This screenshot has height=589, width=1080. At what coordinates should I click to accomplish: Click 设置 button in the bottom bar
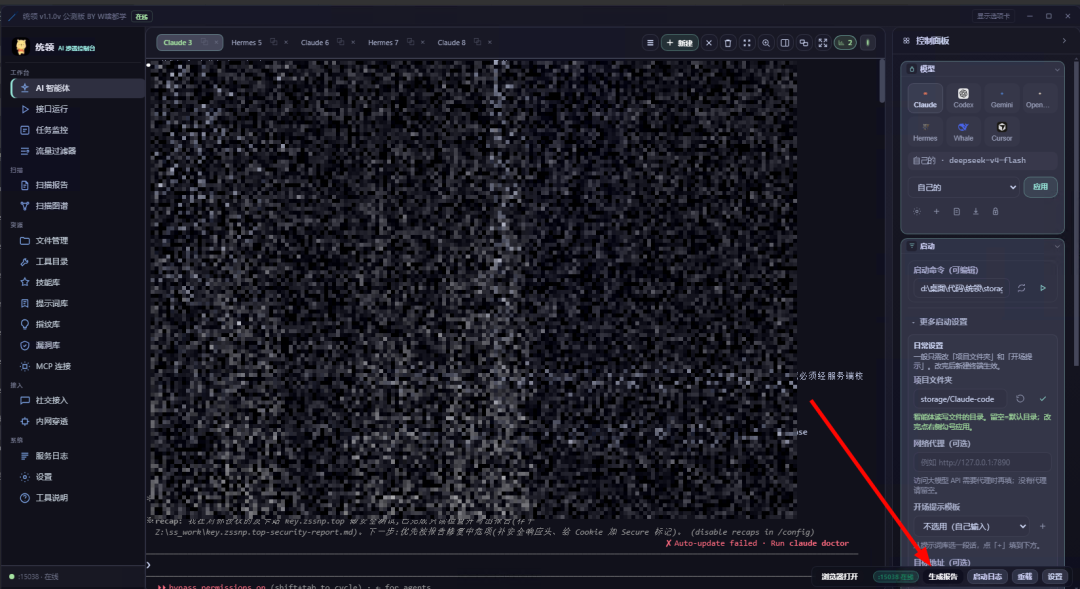tap(1055, 577)
